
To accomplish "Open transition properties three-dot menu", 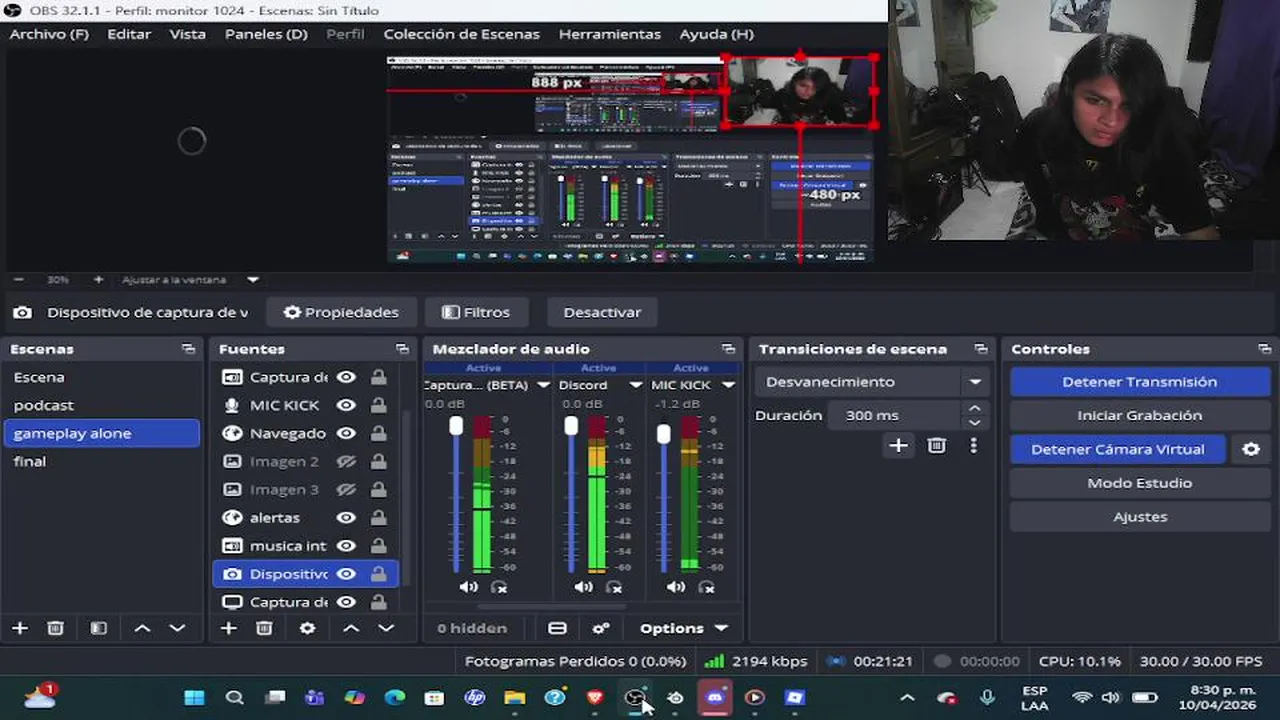I will (973, 446).
